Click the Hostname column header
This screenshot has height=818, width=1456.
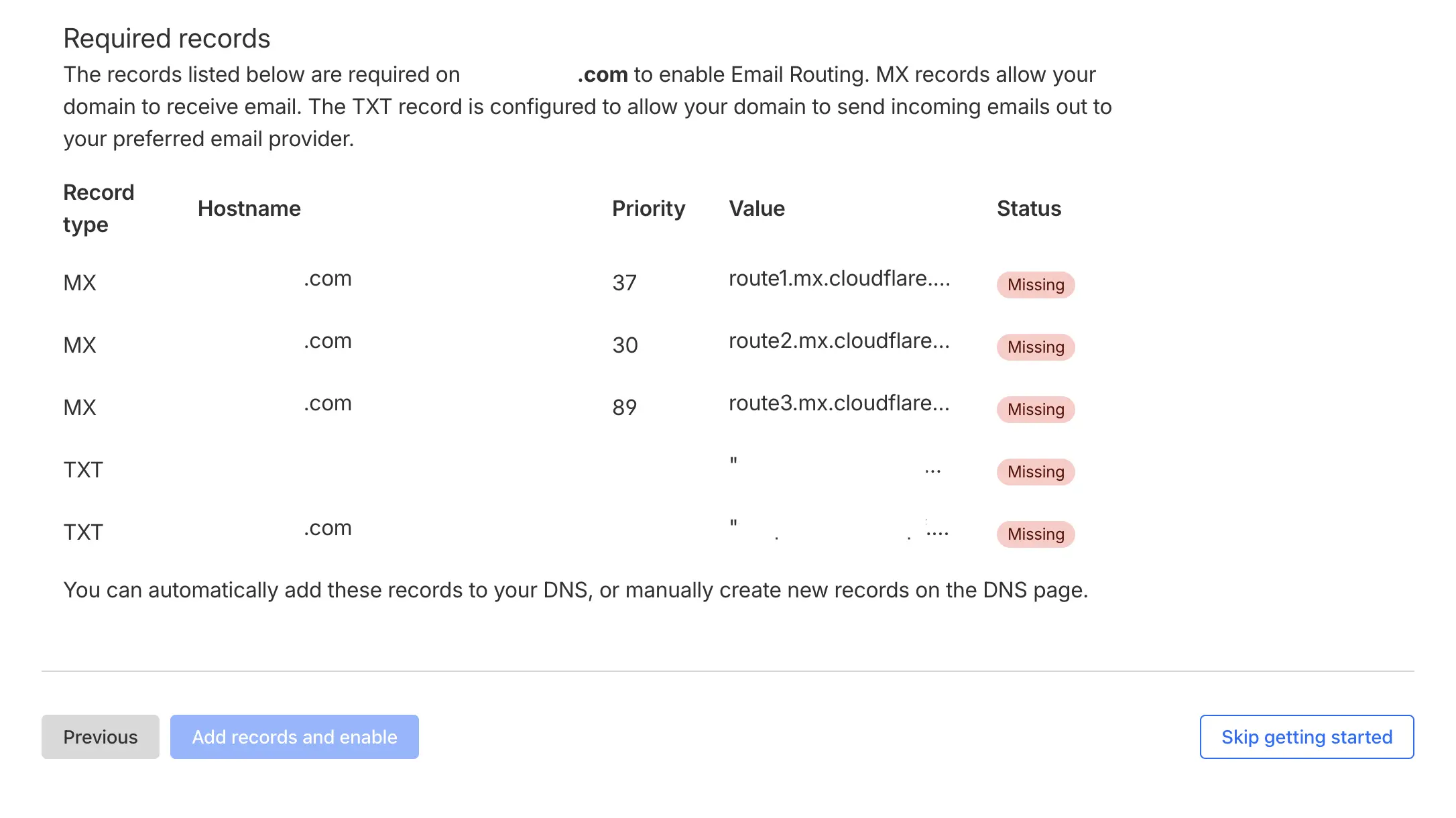(x=249, y=209)
